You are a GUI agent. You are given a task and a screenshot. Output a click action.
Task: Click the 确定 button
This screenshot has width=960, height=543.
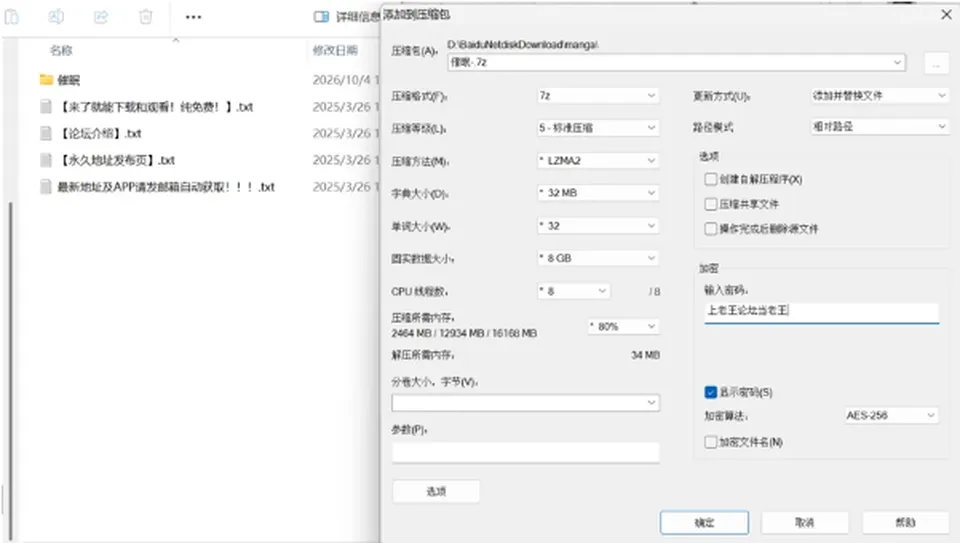point(704,523)
